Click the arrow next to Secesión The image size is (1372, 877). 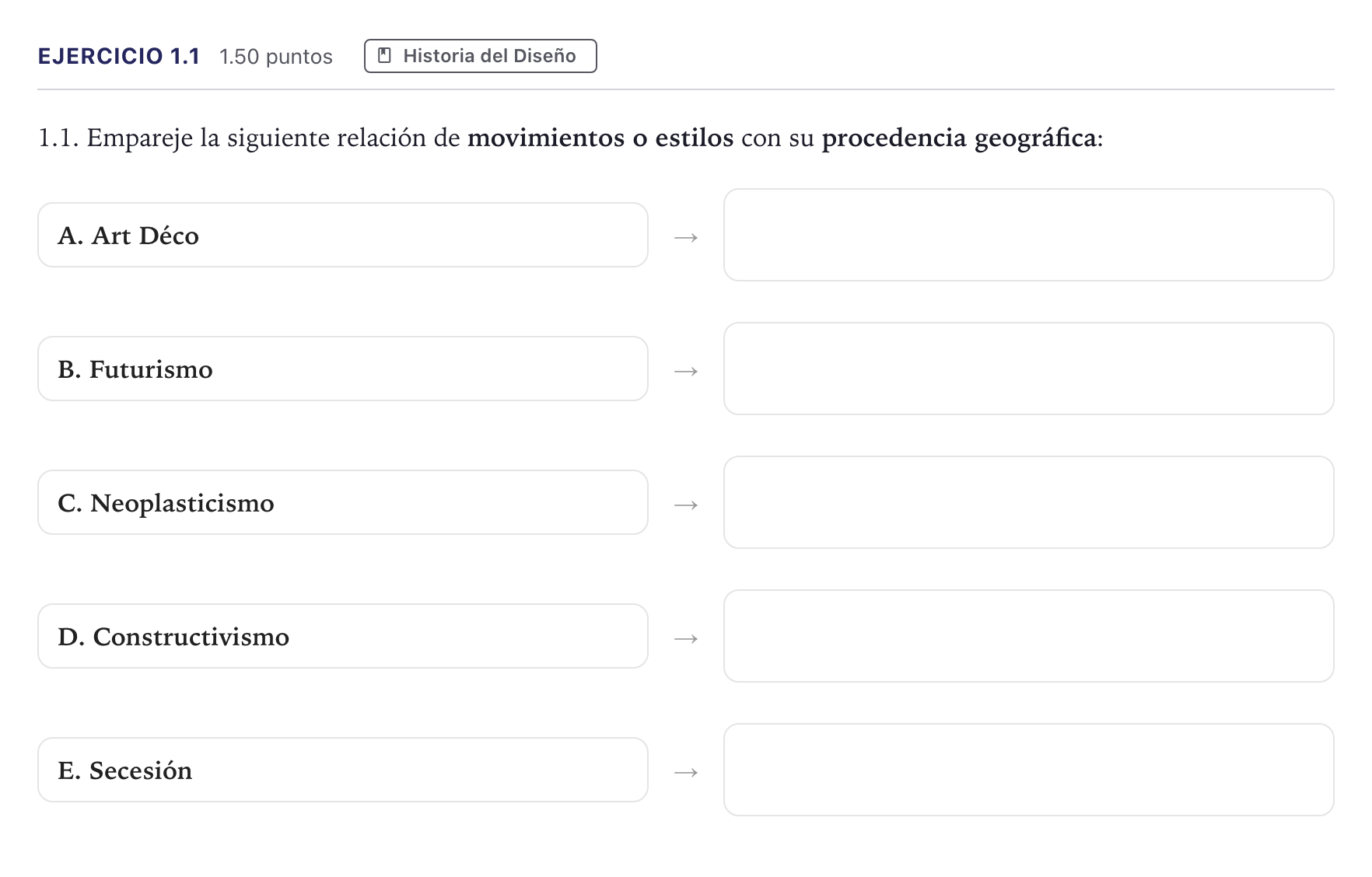pyautogui.click(x=686, y=772)
